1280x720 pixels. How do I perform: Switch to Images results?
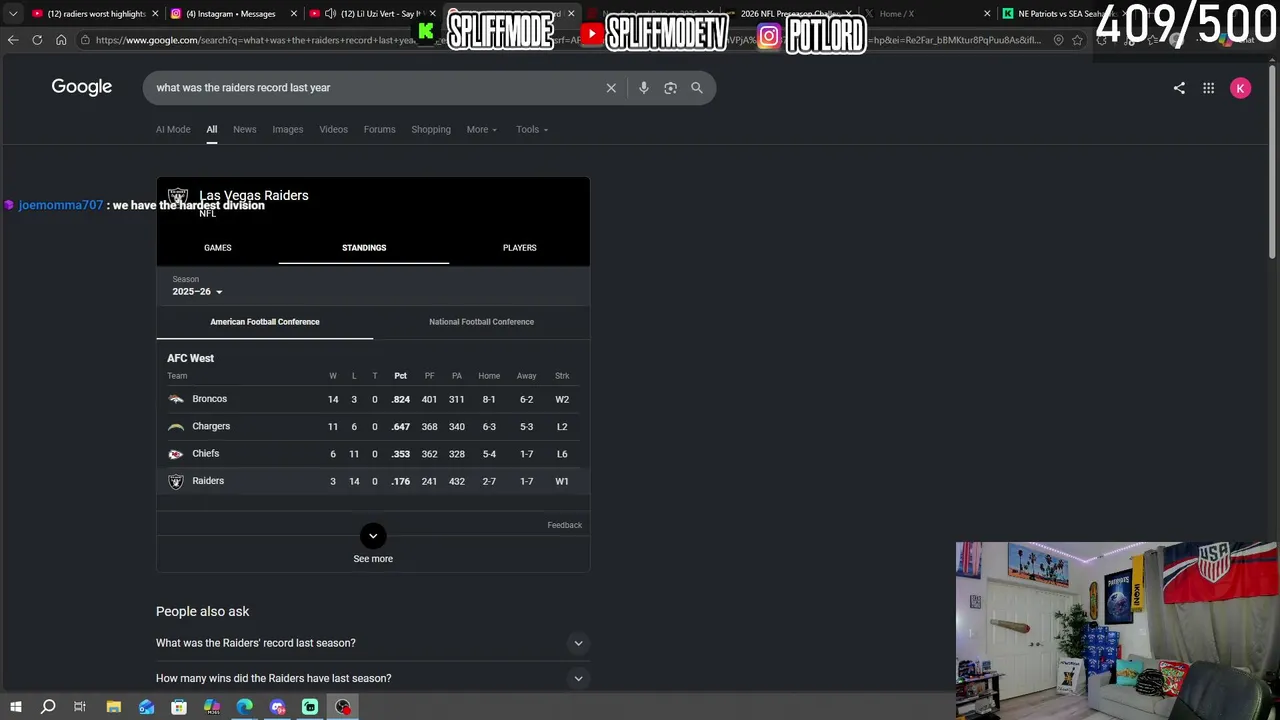click(288, 129)
